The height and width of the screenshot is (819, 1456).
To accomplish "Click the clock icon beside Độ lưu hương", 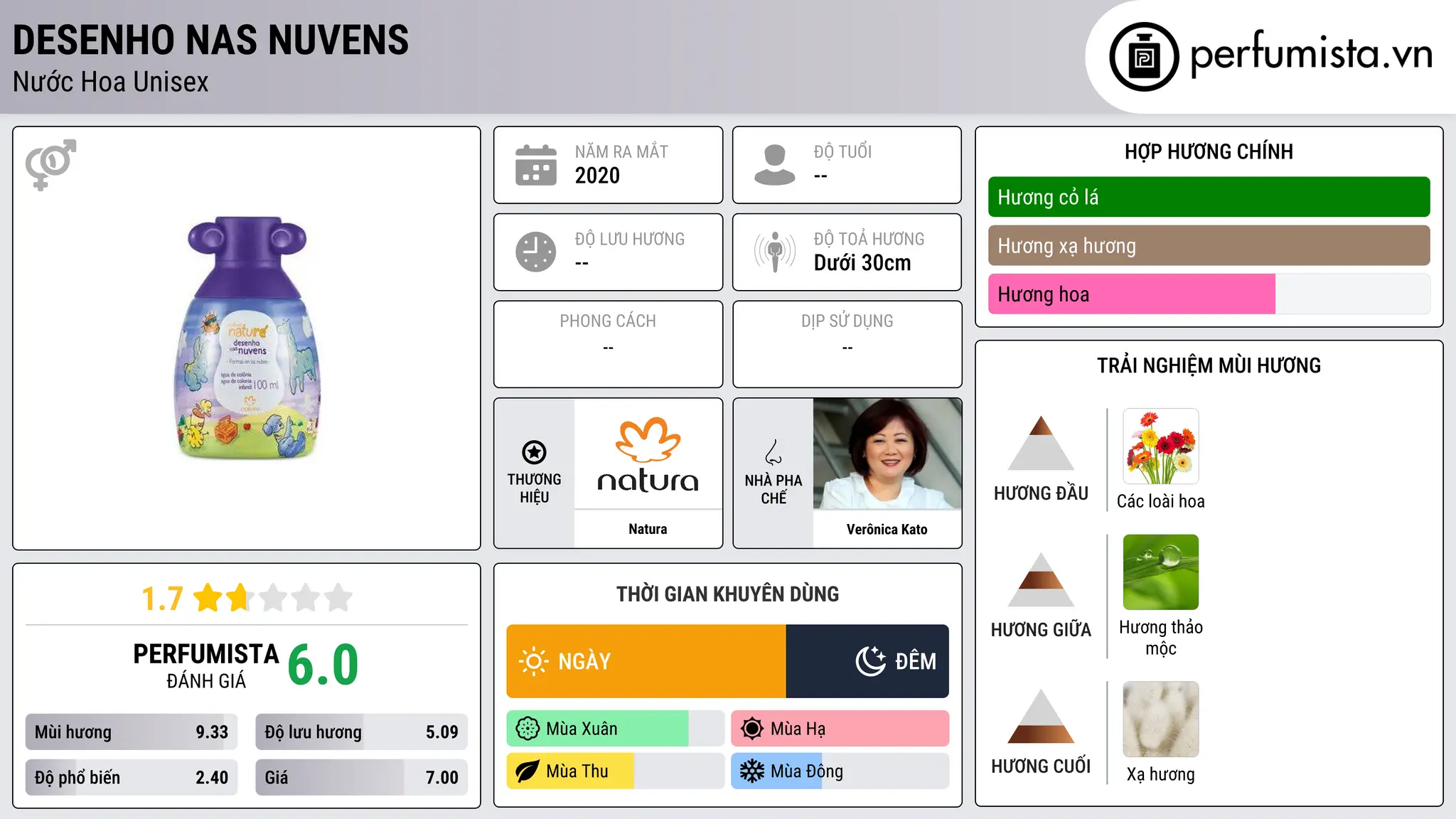I will click(536, 252).
